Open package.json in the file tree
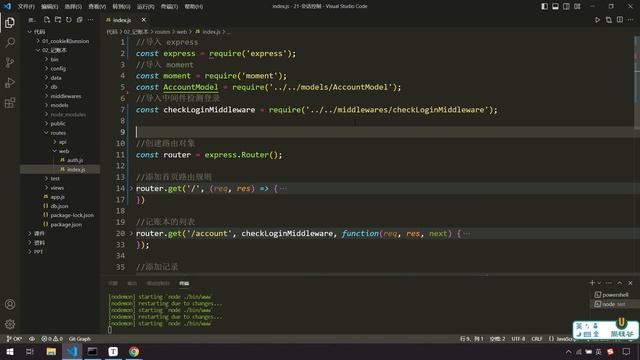 coord(66,224)
